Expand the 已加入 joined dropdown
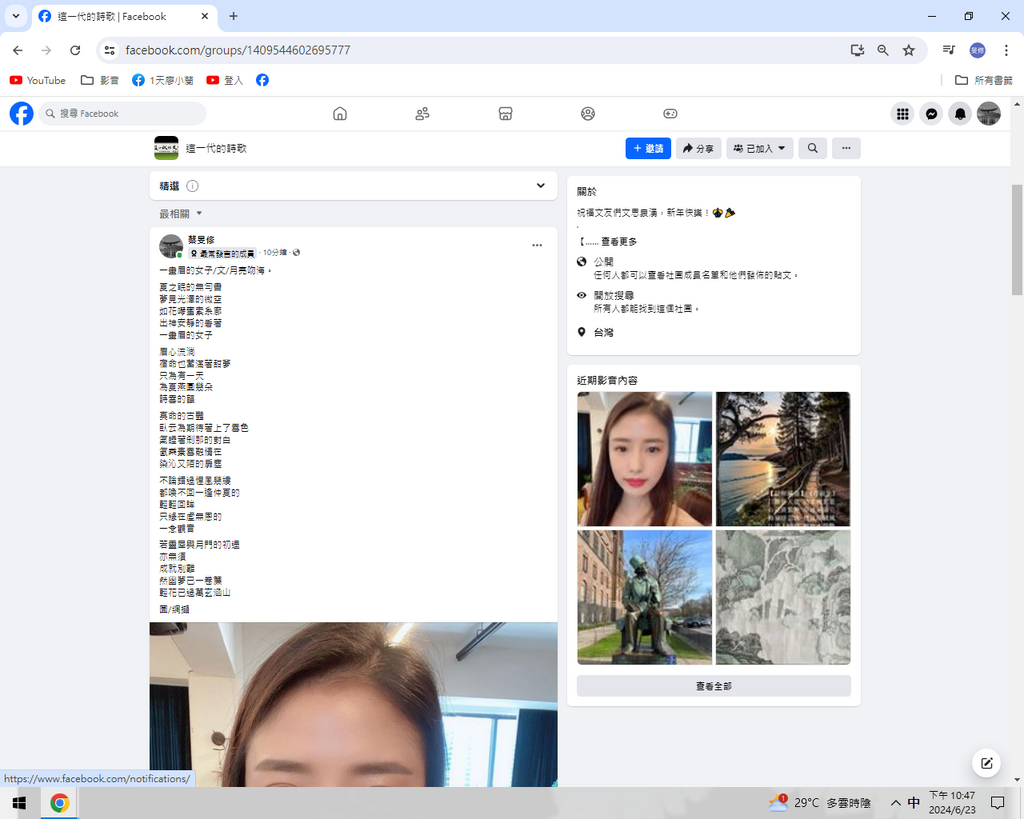This screenshot has width=1024, height=819. point(760,148)
